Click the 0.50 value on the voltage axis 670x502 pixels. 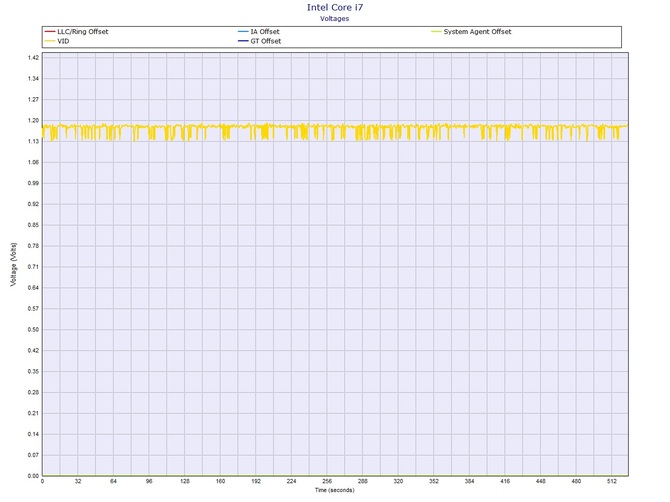(x=33, y=329)
